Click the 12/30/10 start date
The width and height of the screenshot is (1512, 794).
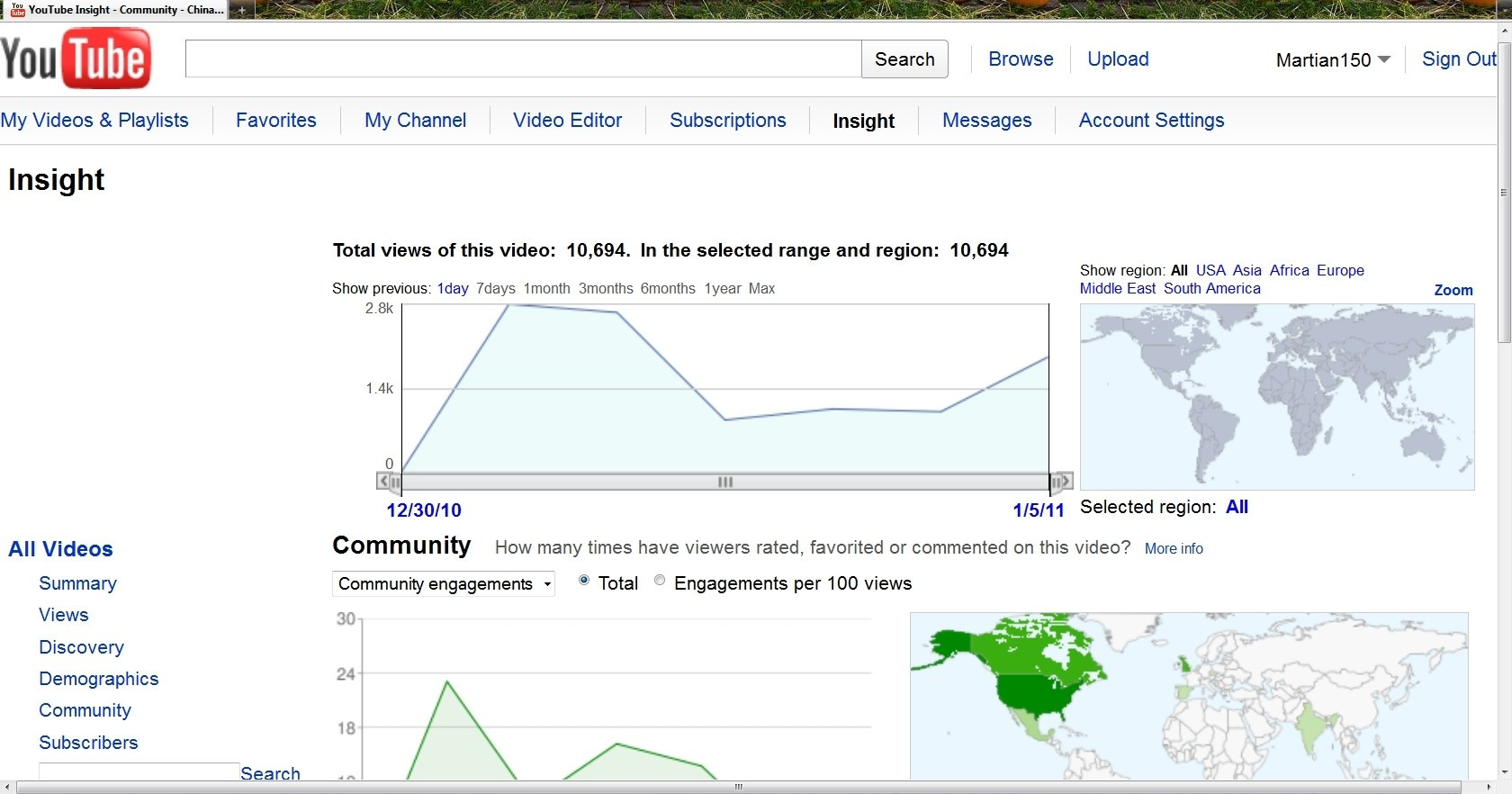tap(424, 510)
